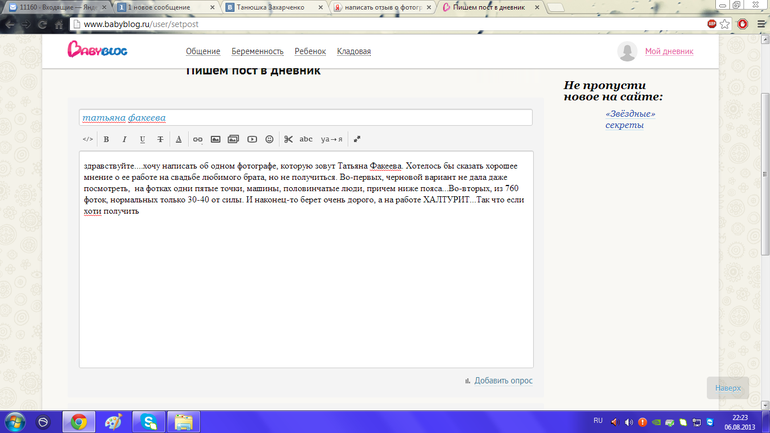Apply bold formatting in editor
This screenshot has height=433, width=770.
[107, 139]
